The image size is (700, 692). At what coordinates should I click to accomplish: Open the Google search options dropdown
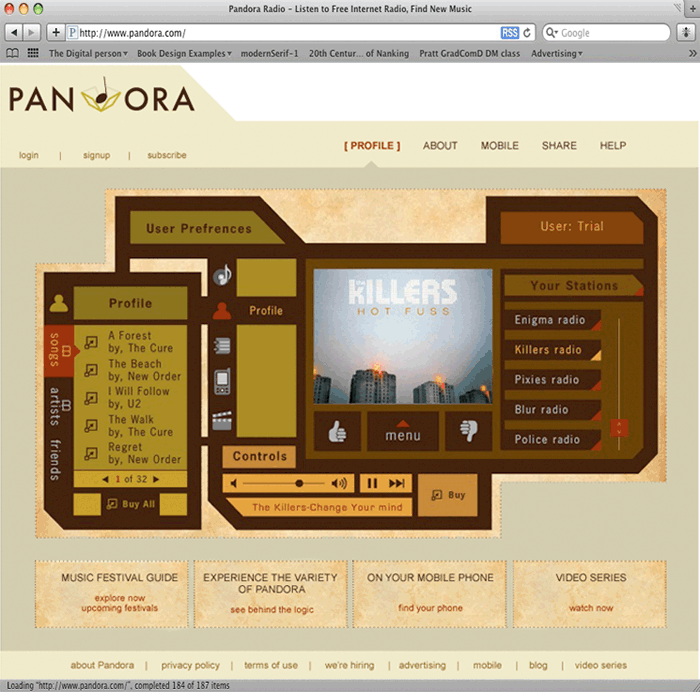(x=552, y=33)
